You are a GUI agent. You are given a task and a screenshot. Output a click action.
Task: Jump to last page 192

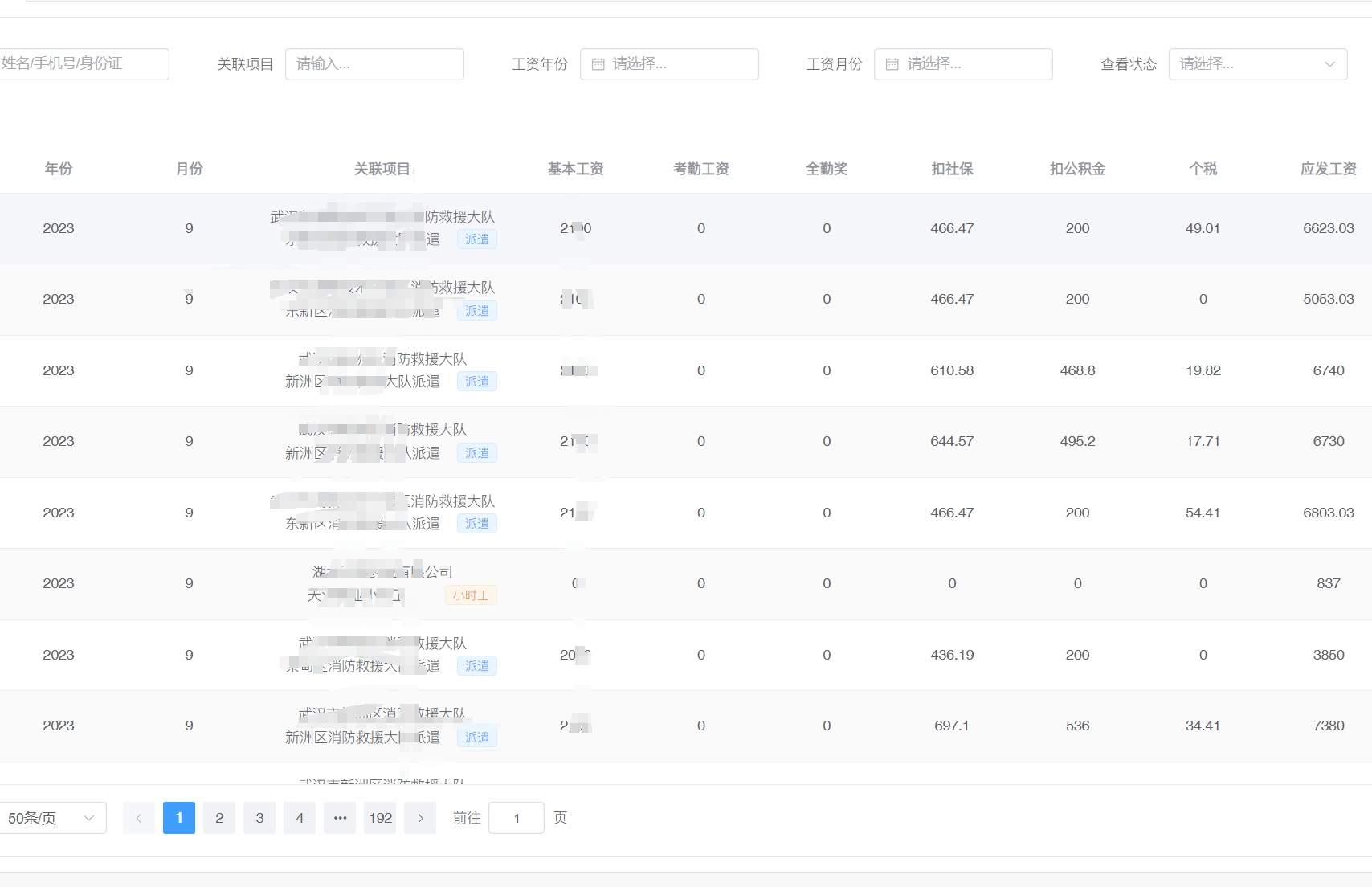(x=380, y=818)
